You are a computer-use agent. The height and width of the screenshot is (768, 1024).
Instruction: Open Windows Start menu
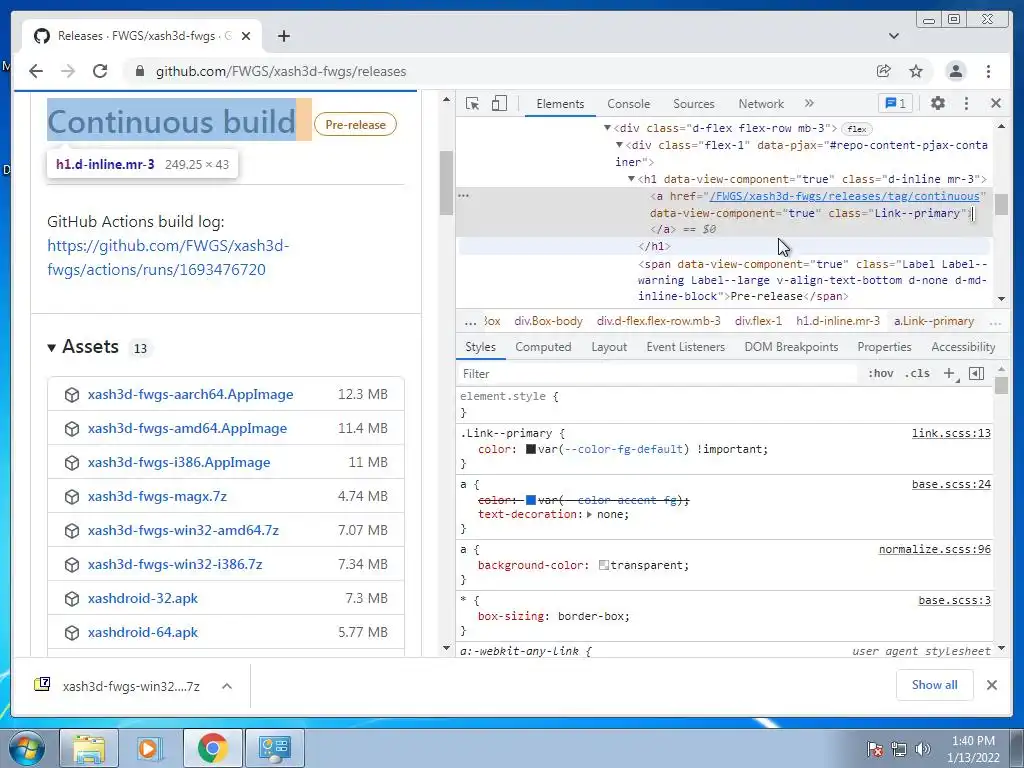coord(26,748)
